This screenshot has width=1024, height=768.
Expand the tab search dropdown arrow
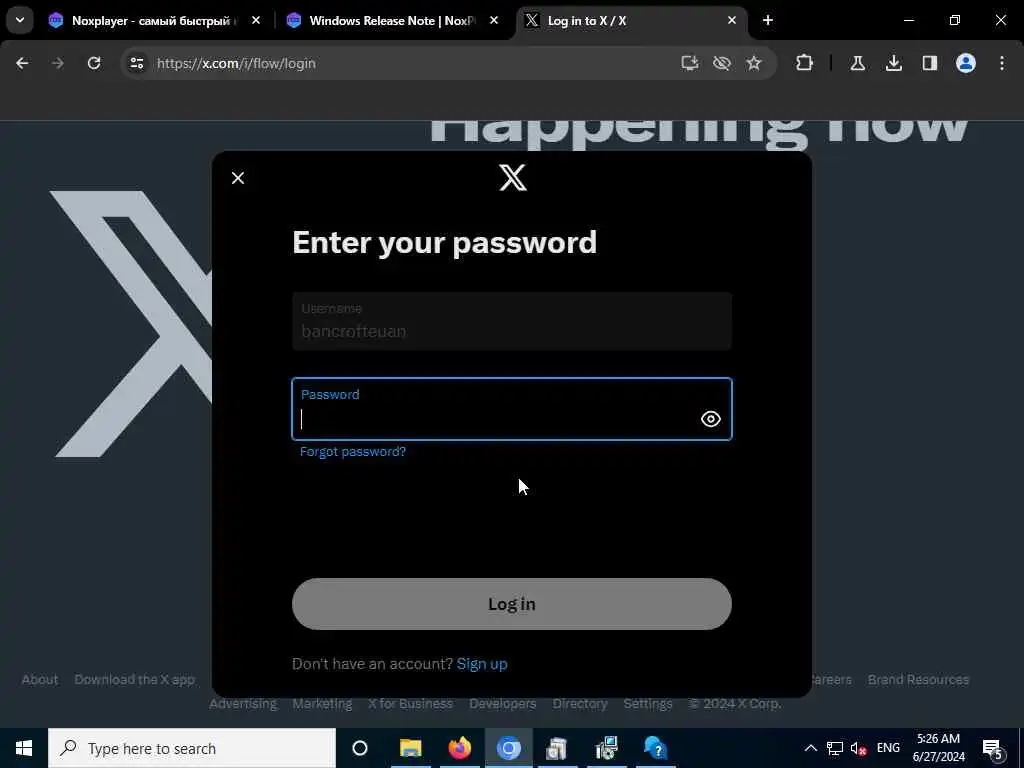tap(20, 20)
